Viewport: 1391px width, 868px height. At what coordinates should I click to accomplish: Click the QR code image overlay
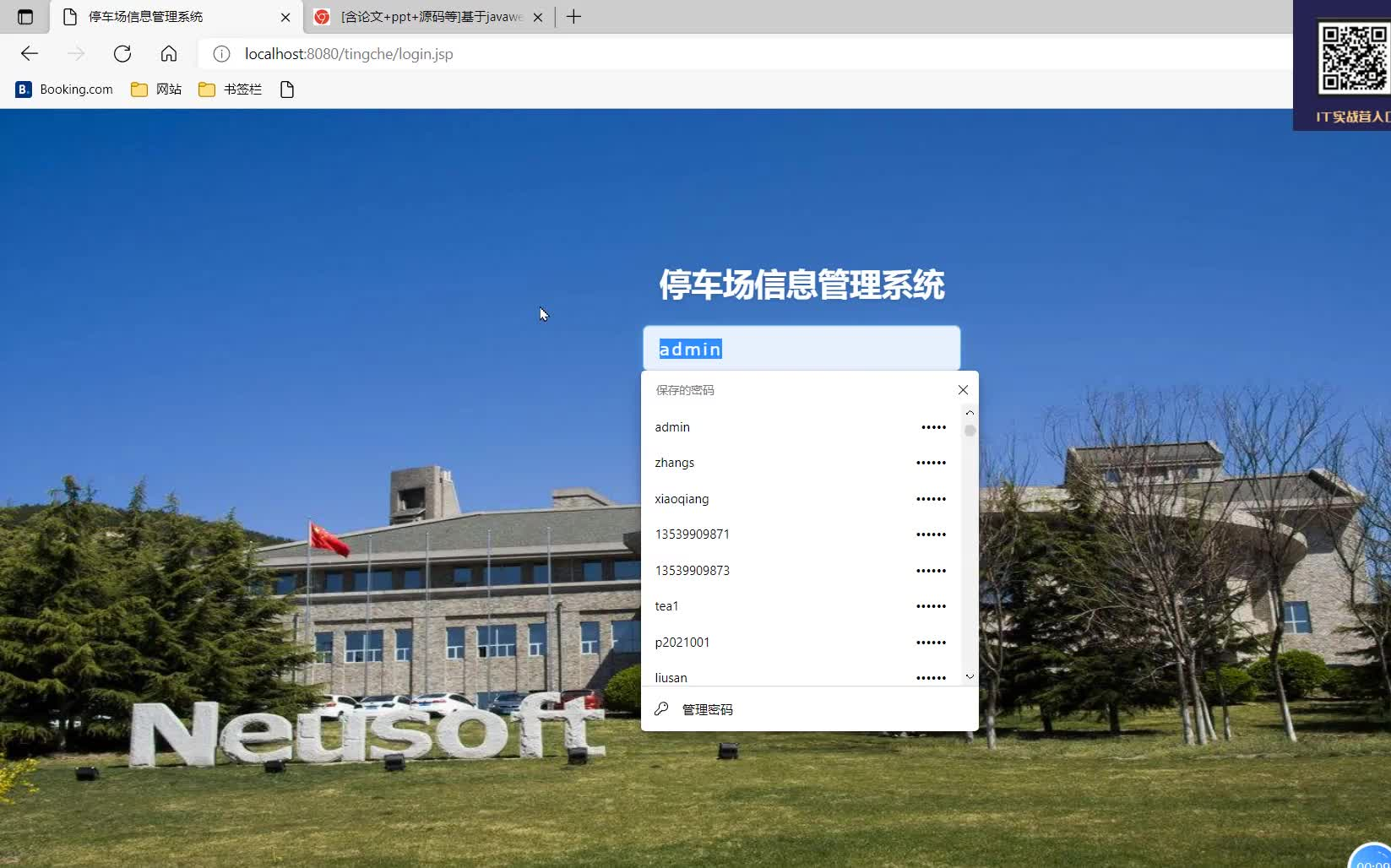(1354, 58)
